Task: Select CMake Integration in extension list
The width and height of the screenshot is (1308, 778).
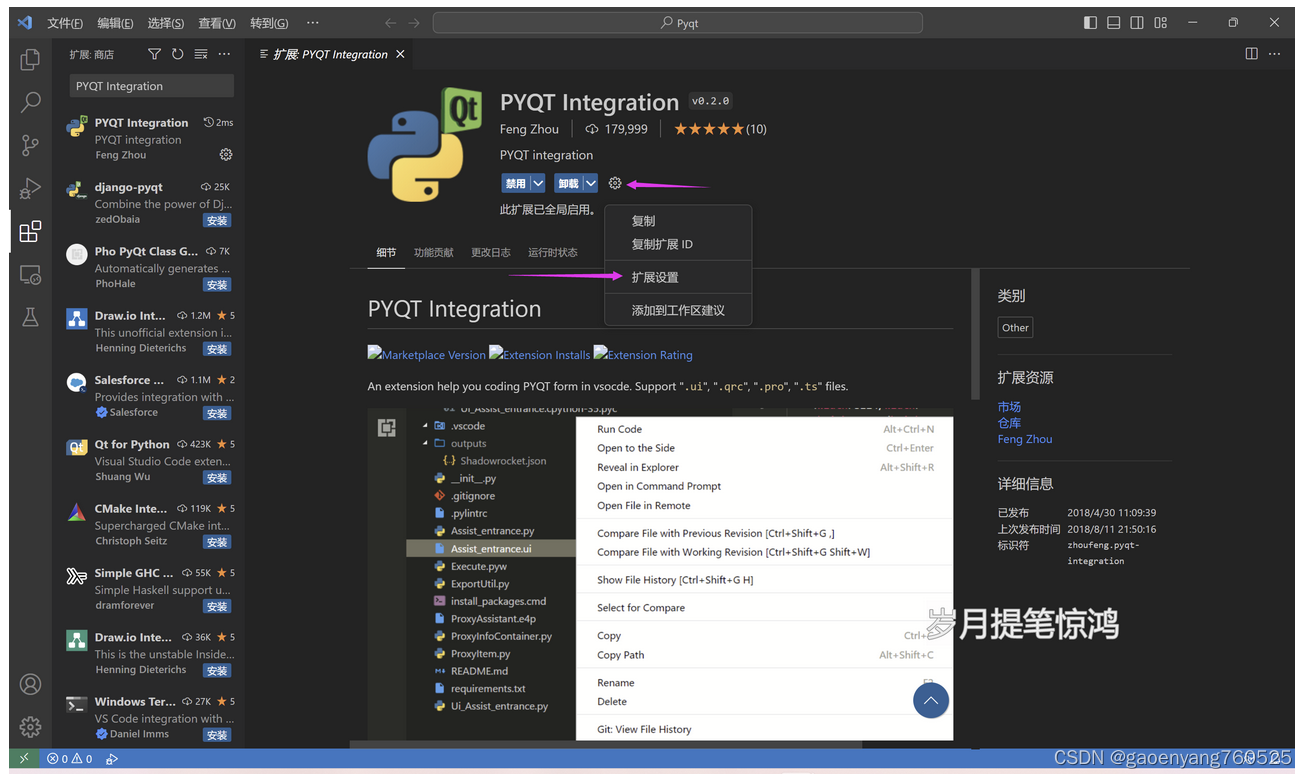Action: [148, 524]
